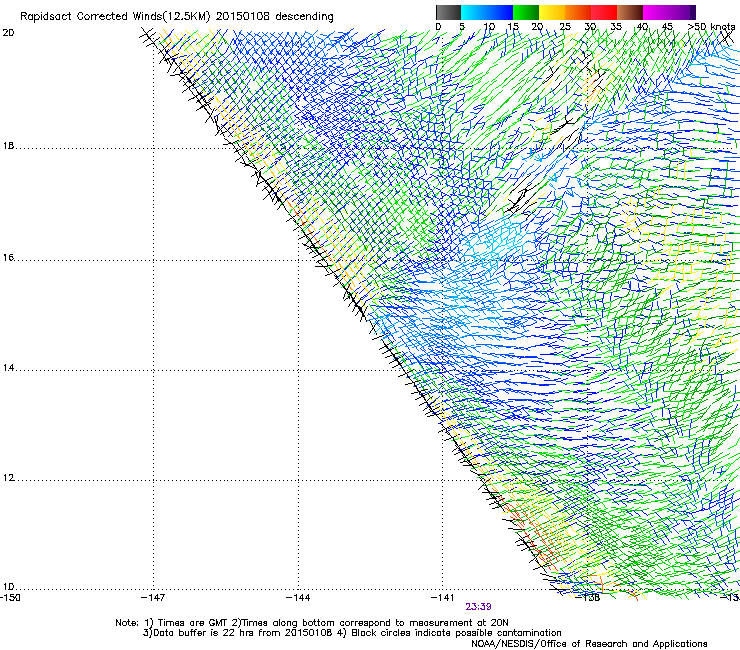Click the '>50 knots' legend label
The width and height of the screenshot is (740, 650).
pyautogui.click(x=711, y=26)
